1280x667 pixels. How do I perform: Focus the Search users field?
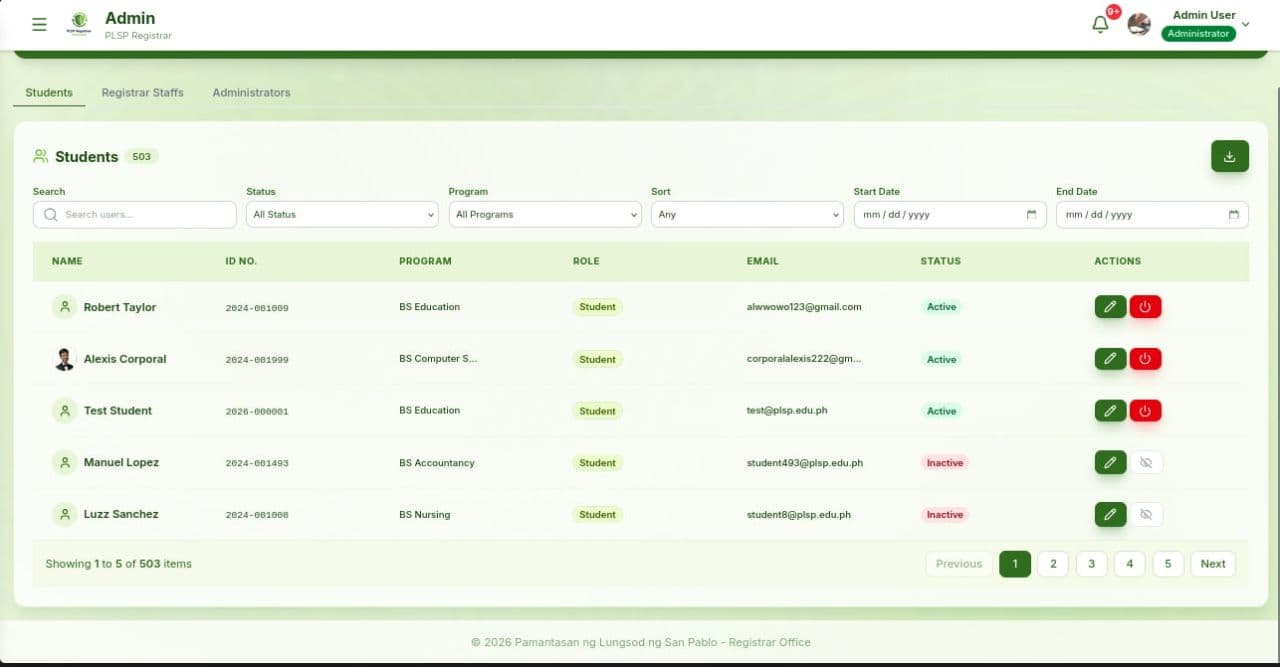135,214
